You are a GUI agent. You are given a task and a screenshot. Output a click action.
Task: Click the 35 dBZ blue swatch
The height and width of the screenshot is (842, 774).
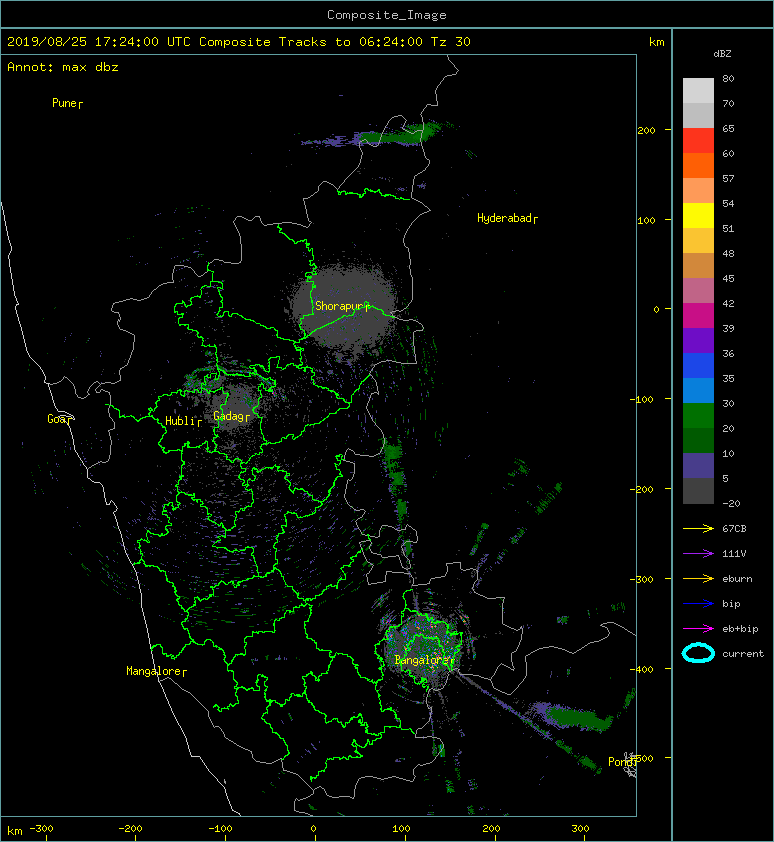(698, 390)
